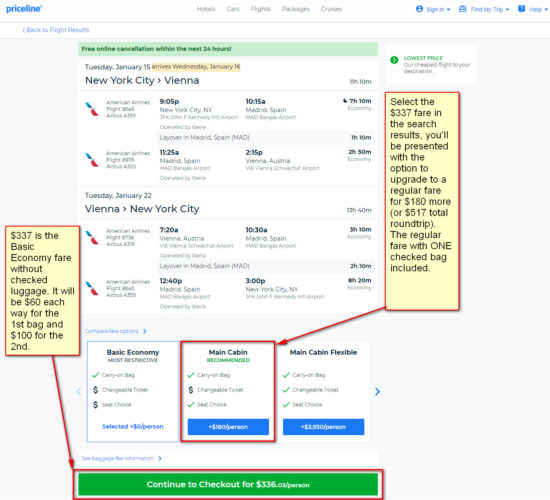Click American Airlines logo for 9:05p flight

pyautogui.click(x=92, y=109)
